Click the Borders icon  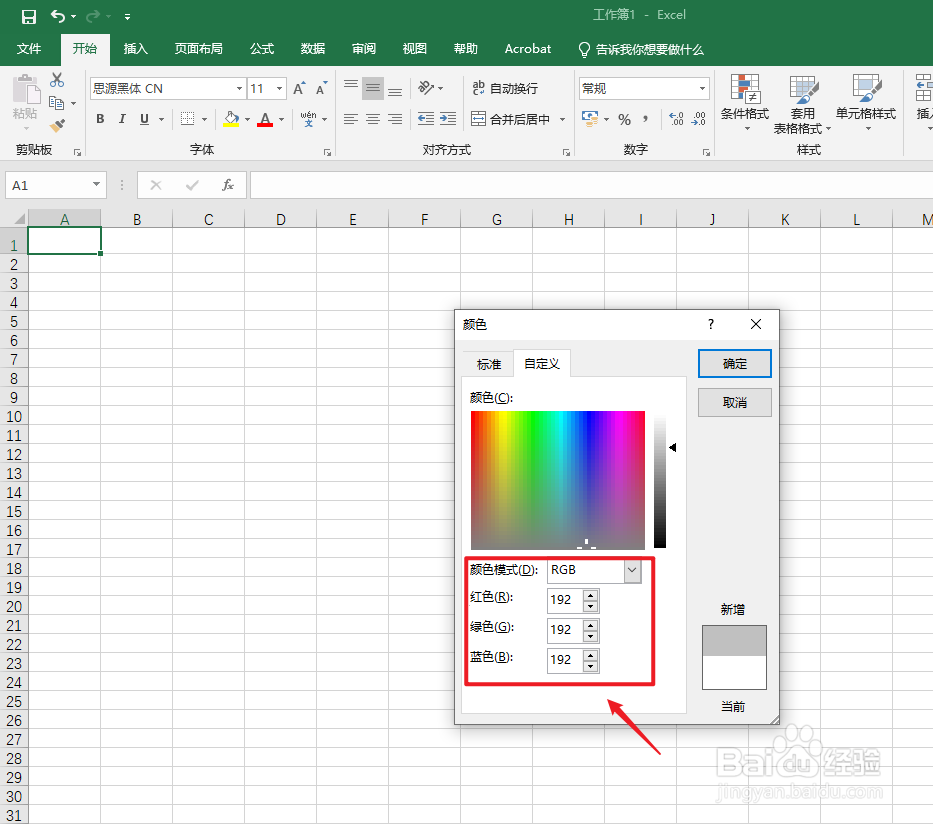point(187,119)
